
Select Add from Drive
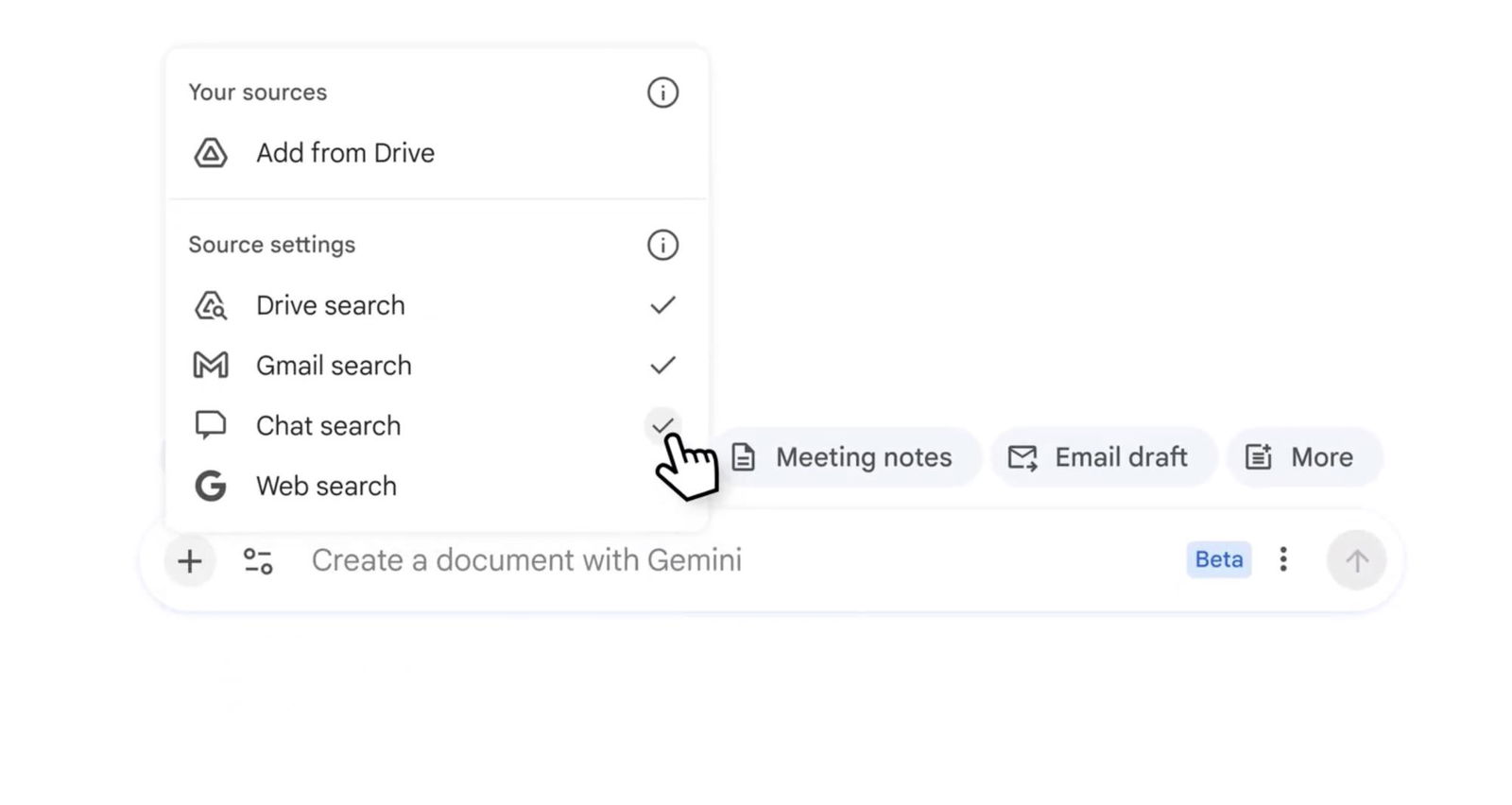[345, 153]
